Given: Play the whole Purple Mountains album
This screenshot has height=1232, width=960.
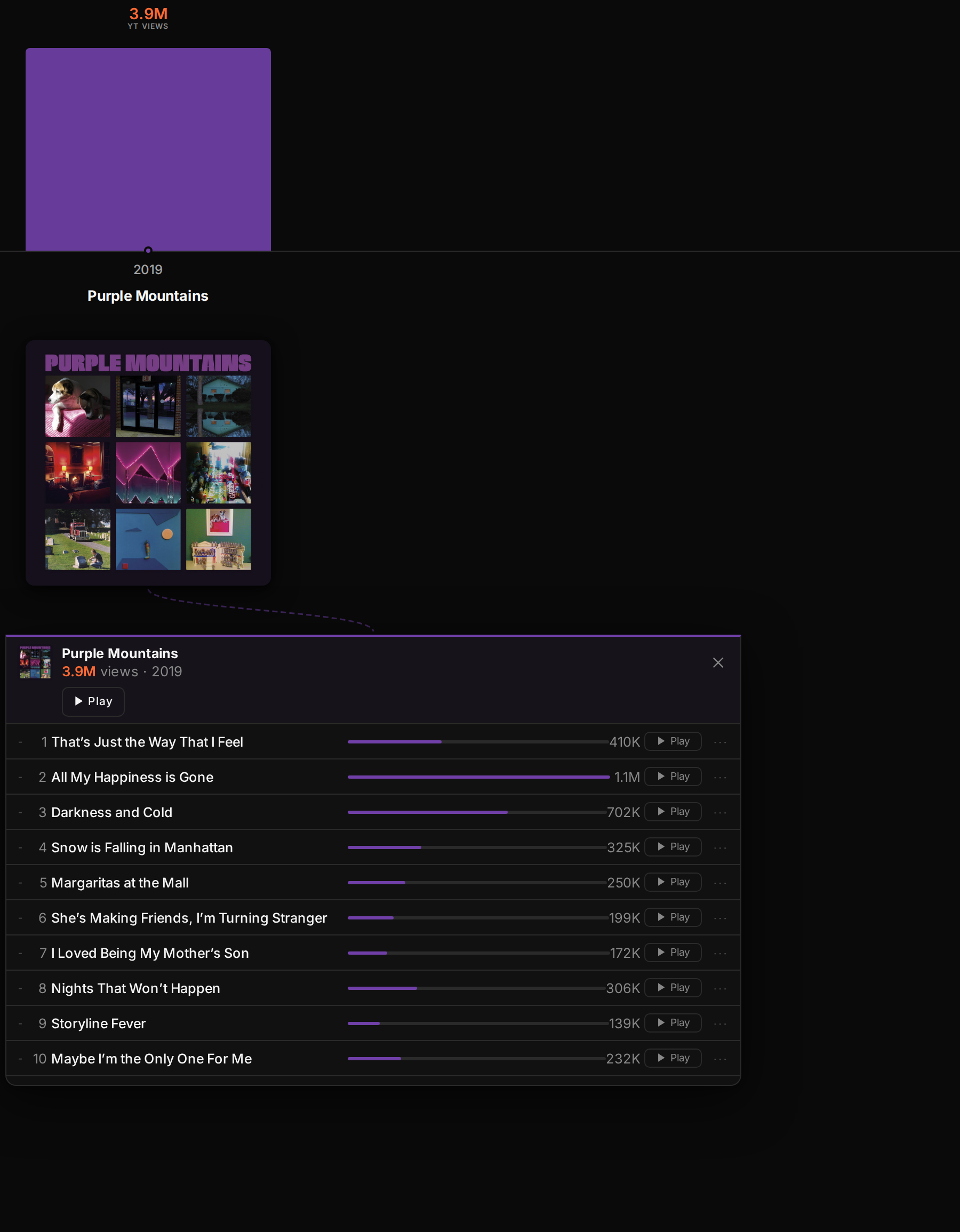Looking at the screenshot, I should pyautogui.click(x=93, y=701).
